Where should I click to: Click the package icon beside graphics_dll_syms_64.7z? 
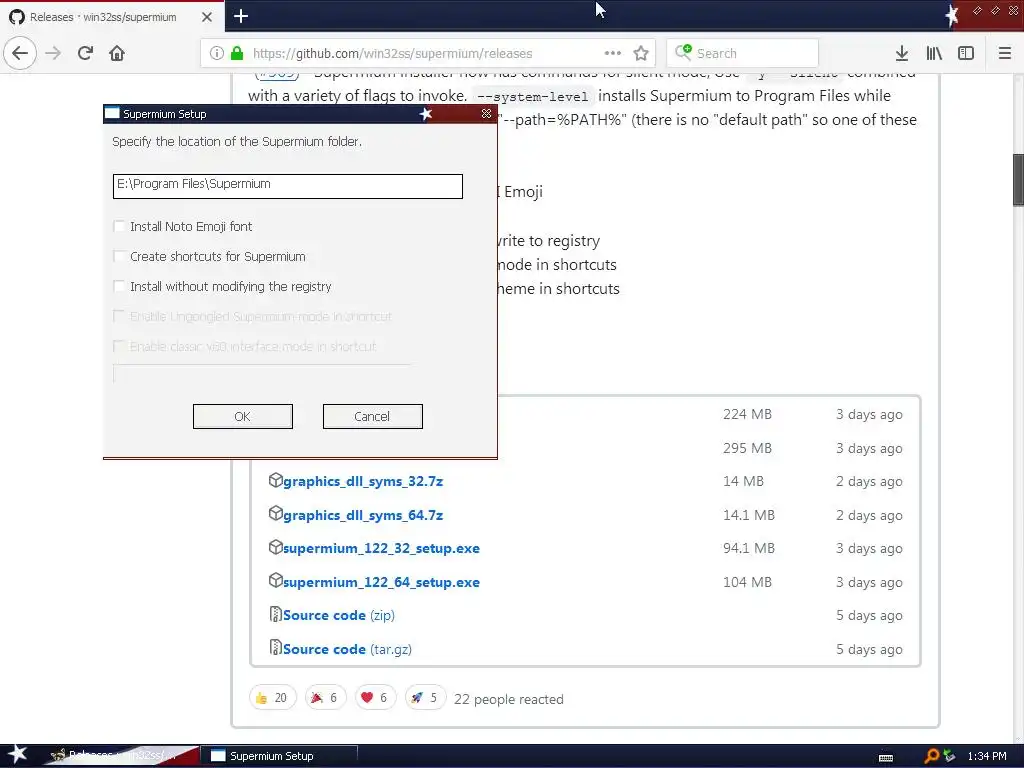pyautogui.click(x=276, y=514)
